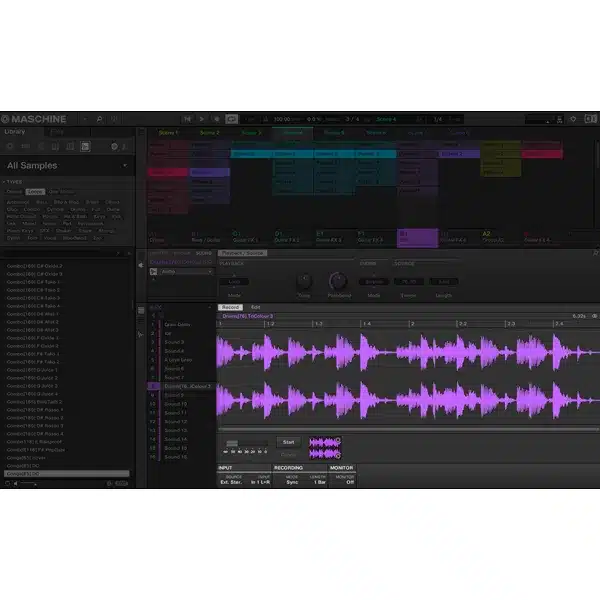The height and width of the screenshot is (600, 600).
Task: Select the highlighted purple G1 group
Action: pos(417,237)
